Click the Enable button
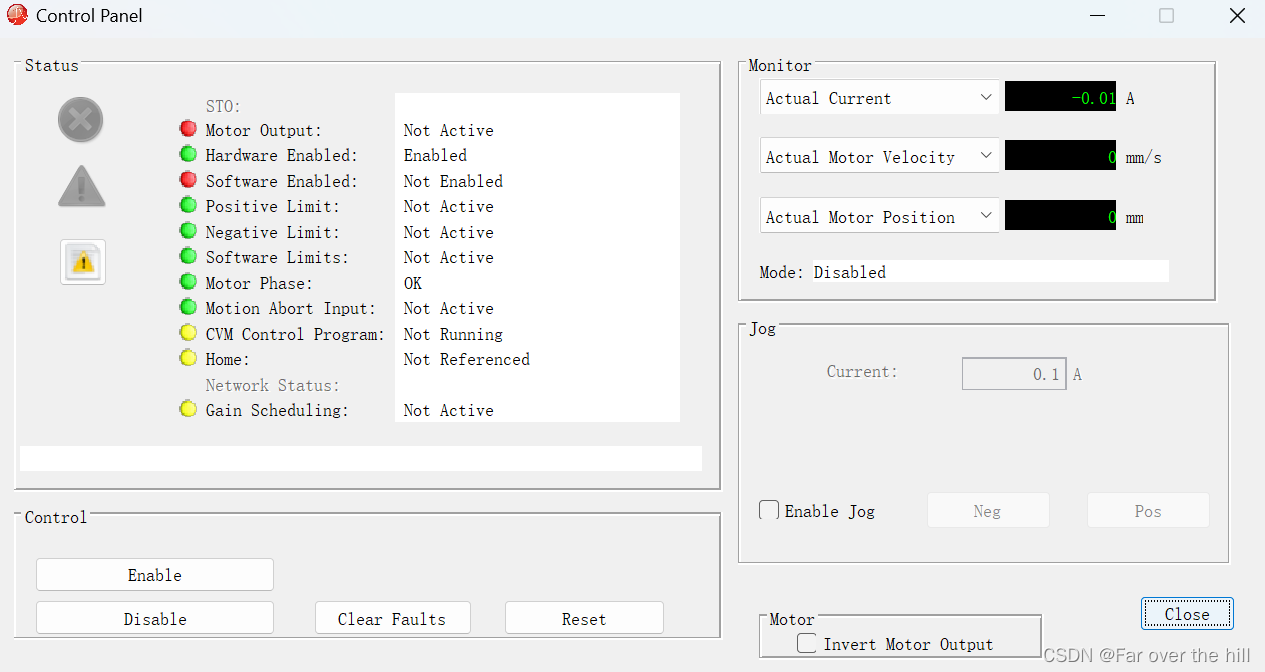 155,575
